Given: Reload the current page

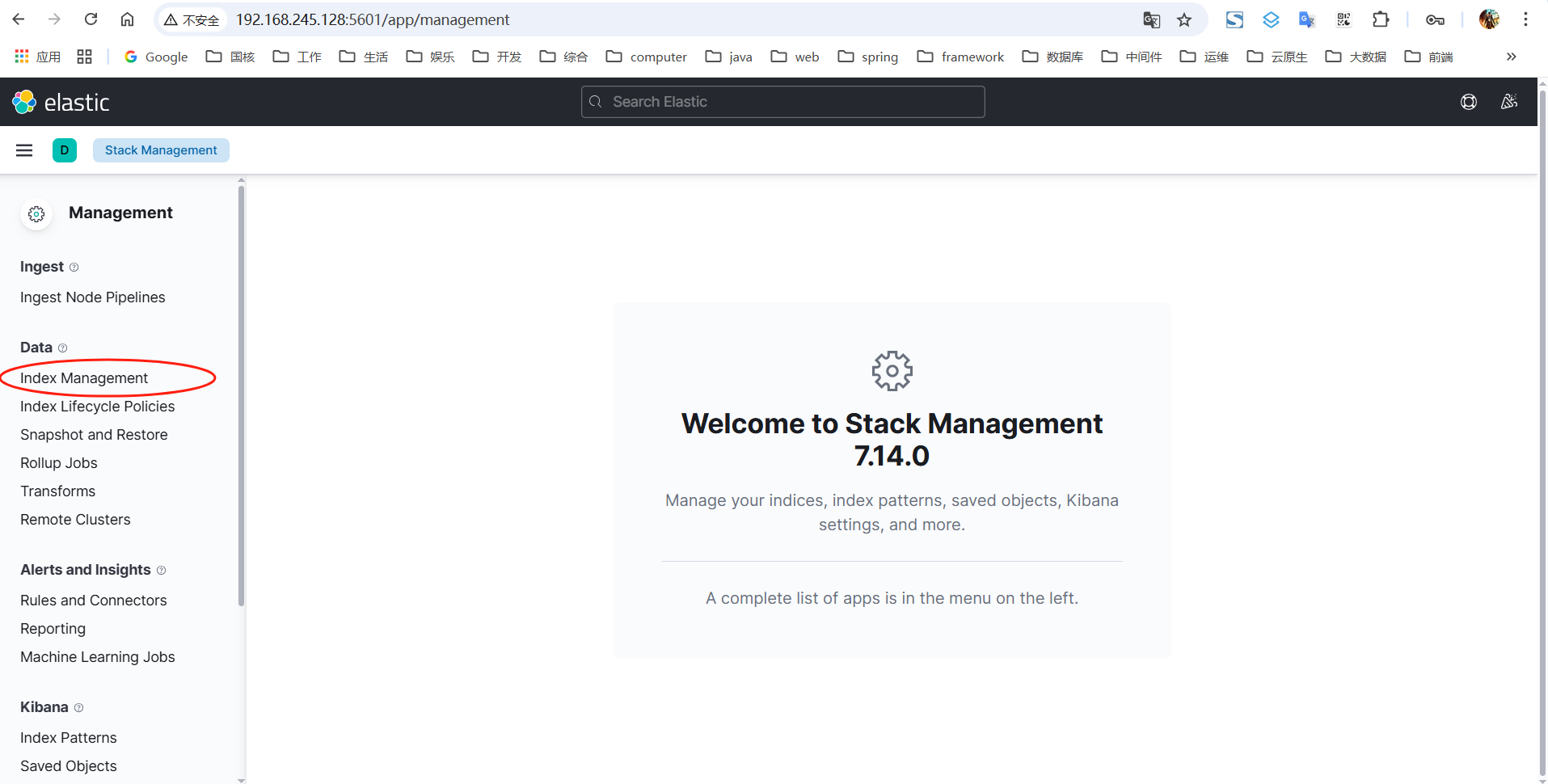Looking at the screenshot, I should pyautogui.click(x=91, y=19).
